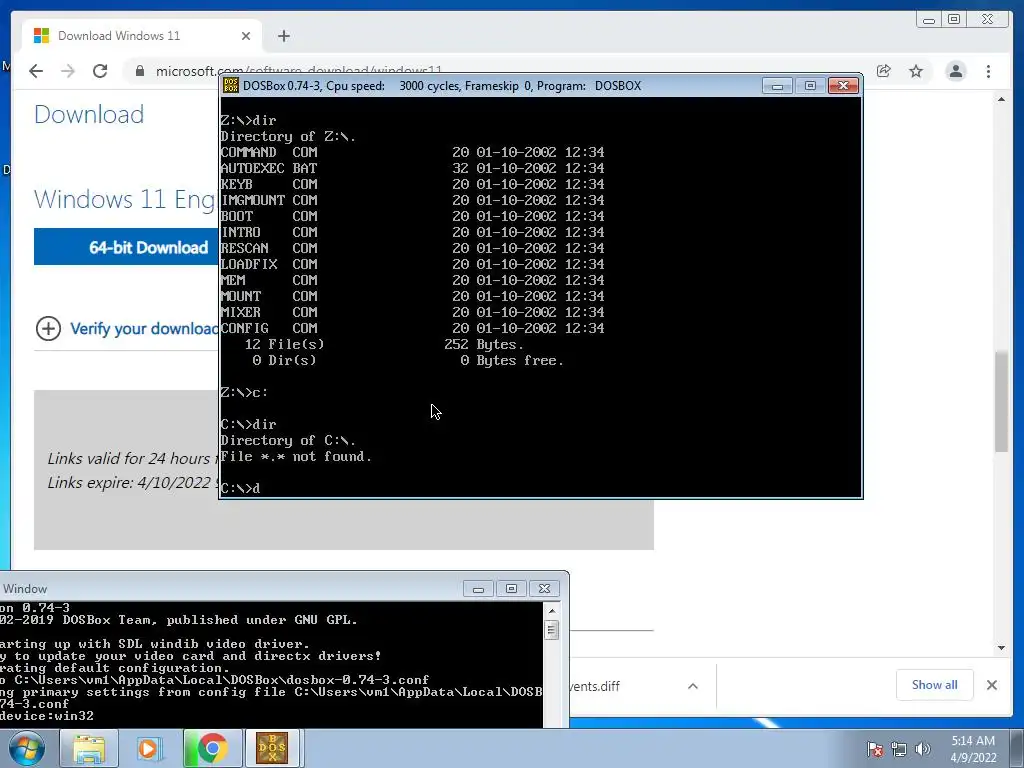Bookmark this page with the star
Screen dimensions: 1024x768
(x=916, y=71)
